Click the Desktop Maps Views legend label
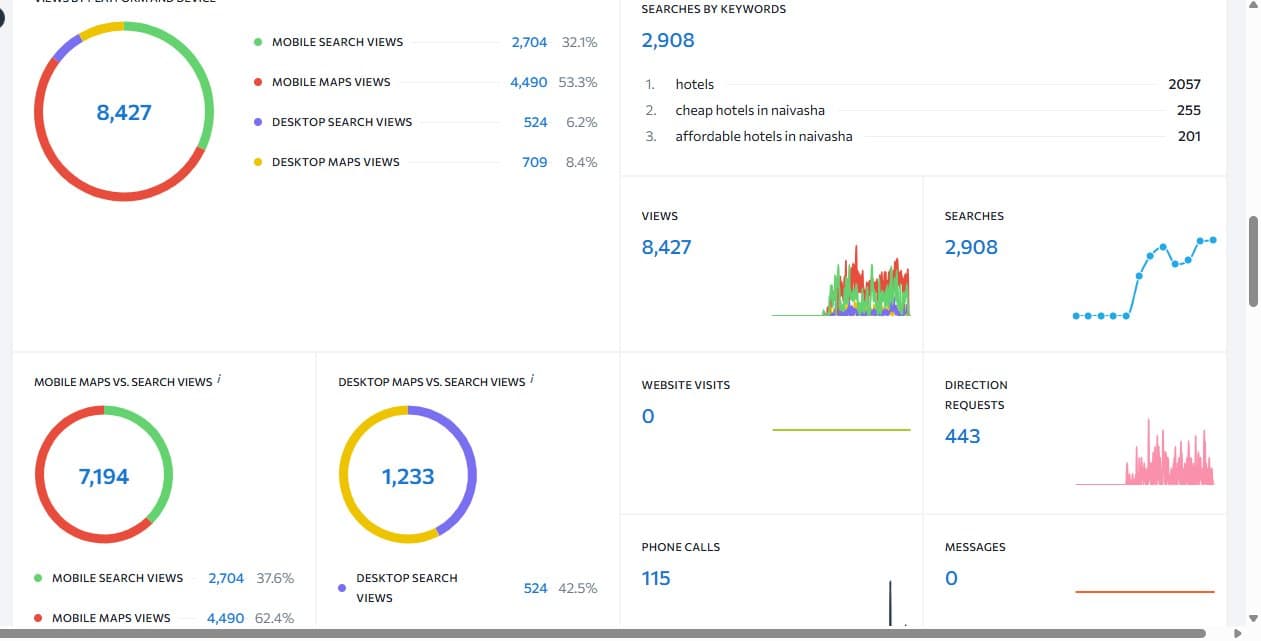The height and width of the screenshot is (641, 1261). (336, 162)
